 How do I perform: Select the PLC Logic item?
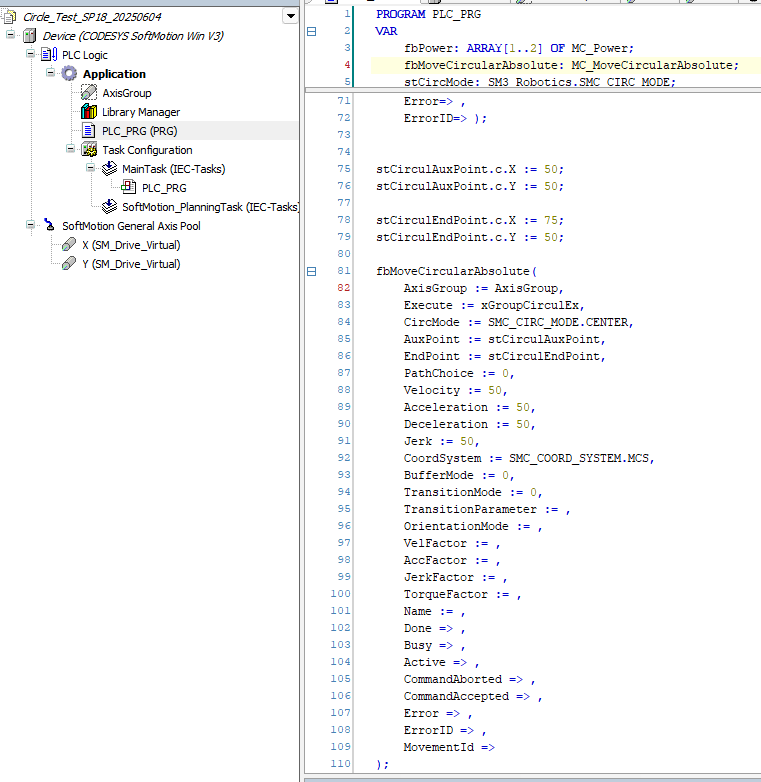click(85, 55)
